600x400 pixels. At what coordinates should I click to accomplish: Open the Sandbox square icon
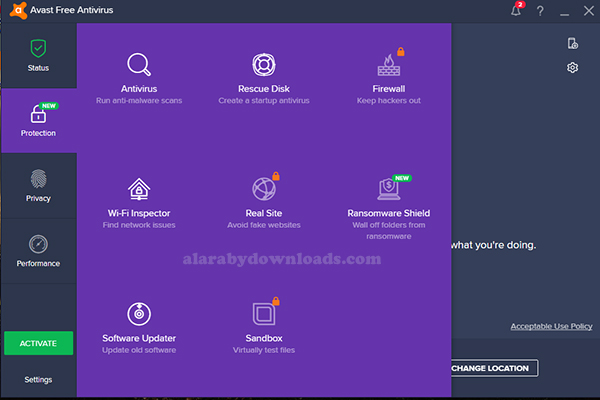tap(264, 314)
